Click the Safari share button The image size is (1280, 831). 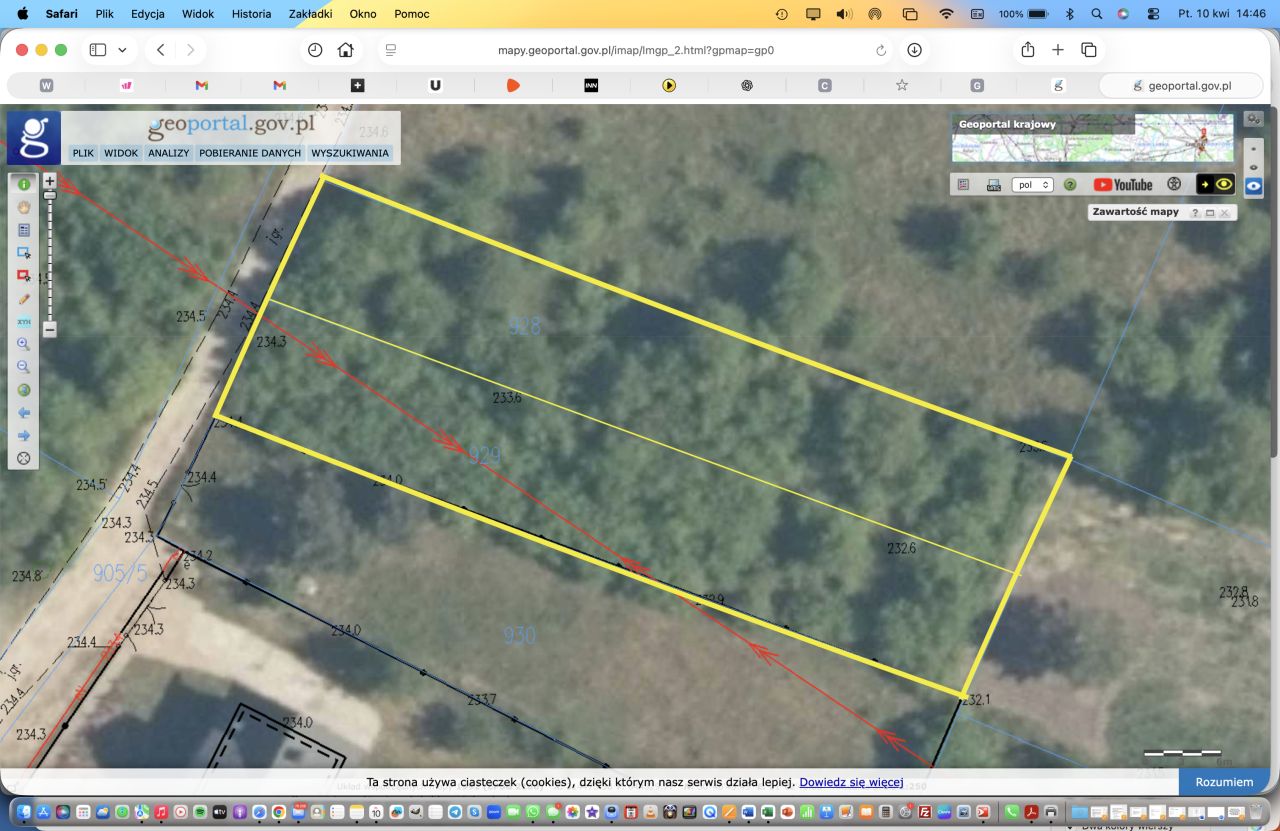(1027, 50)
